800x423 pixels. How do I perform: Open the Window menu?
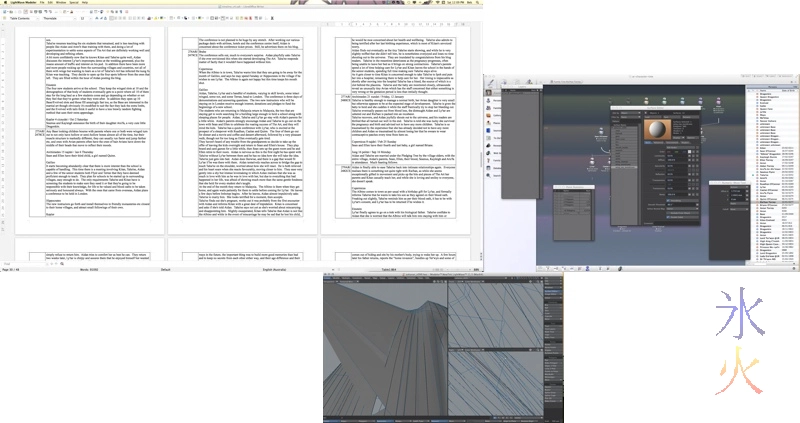point(60,3)
